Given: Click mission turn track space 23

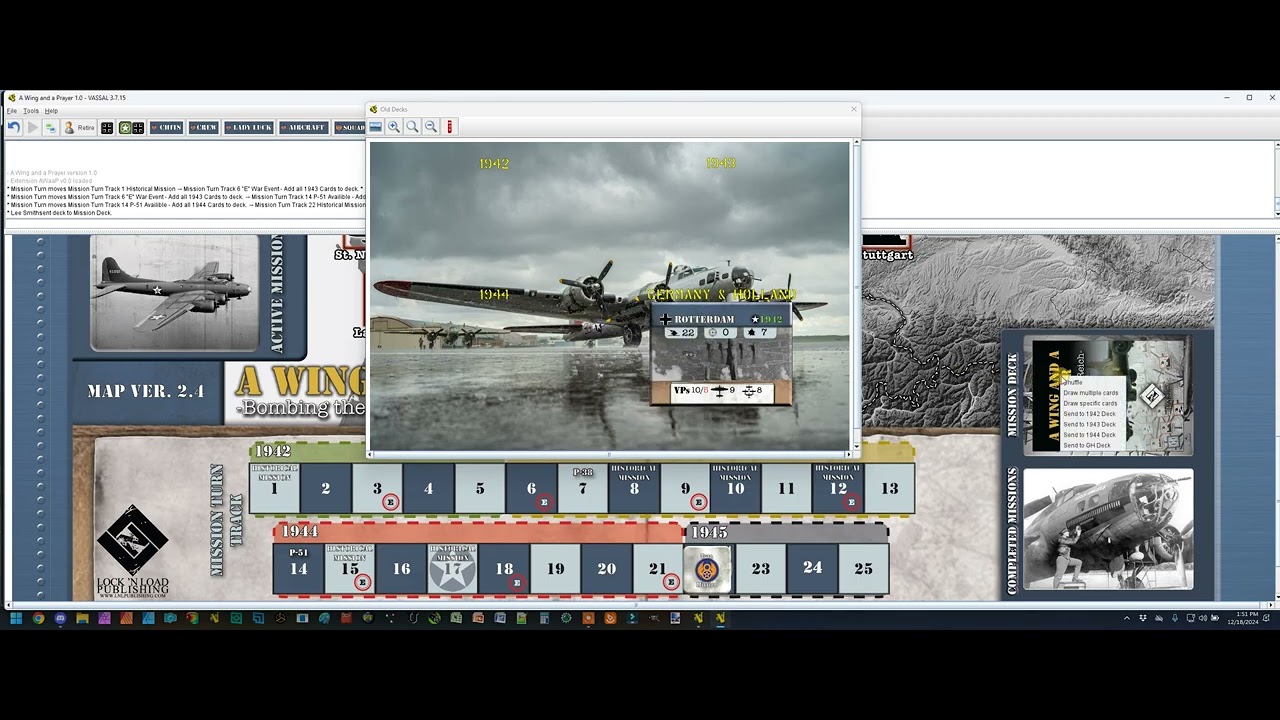Looking at the screenshot, I should (x=761, y=568).
